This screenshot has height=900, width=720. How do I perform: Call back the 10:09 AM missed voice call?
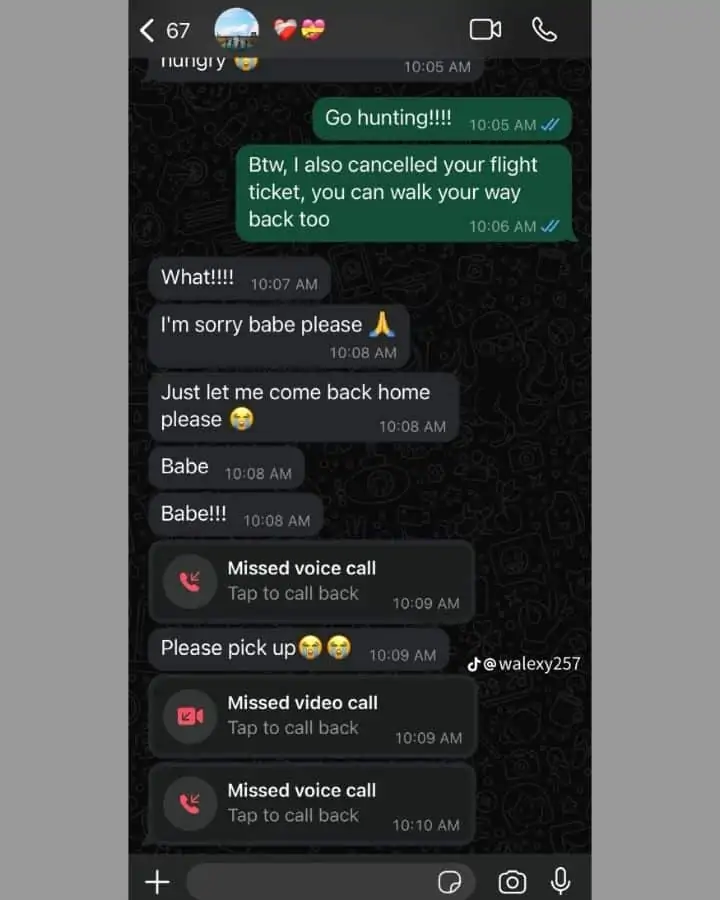pyautogui.click(x=311, y=581)
